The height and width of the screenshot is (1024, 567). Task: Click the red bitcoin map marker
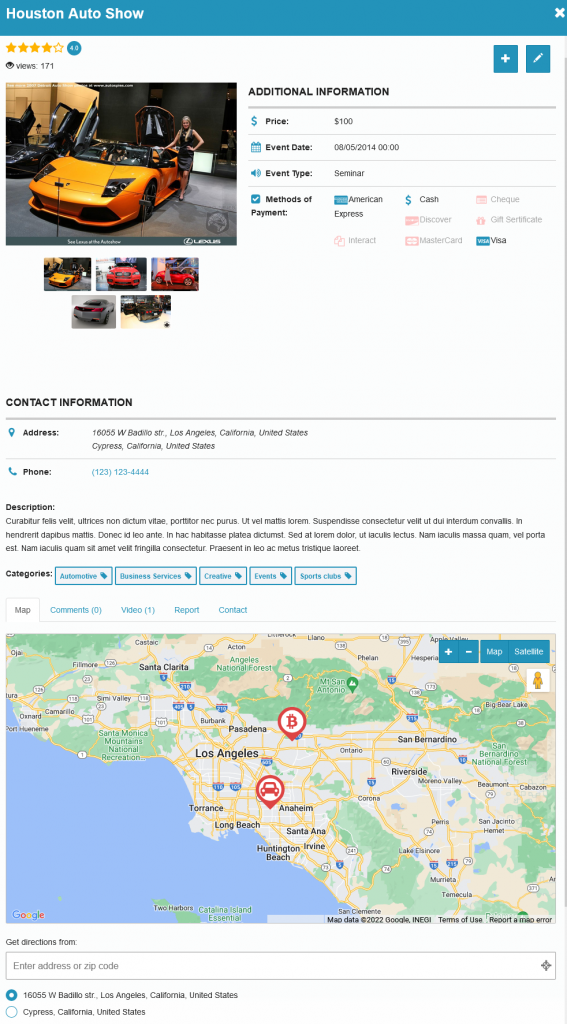(x=292, y=723)
